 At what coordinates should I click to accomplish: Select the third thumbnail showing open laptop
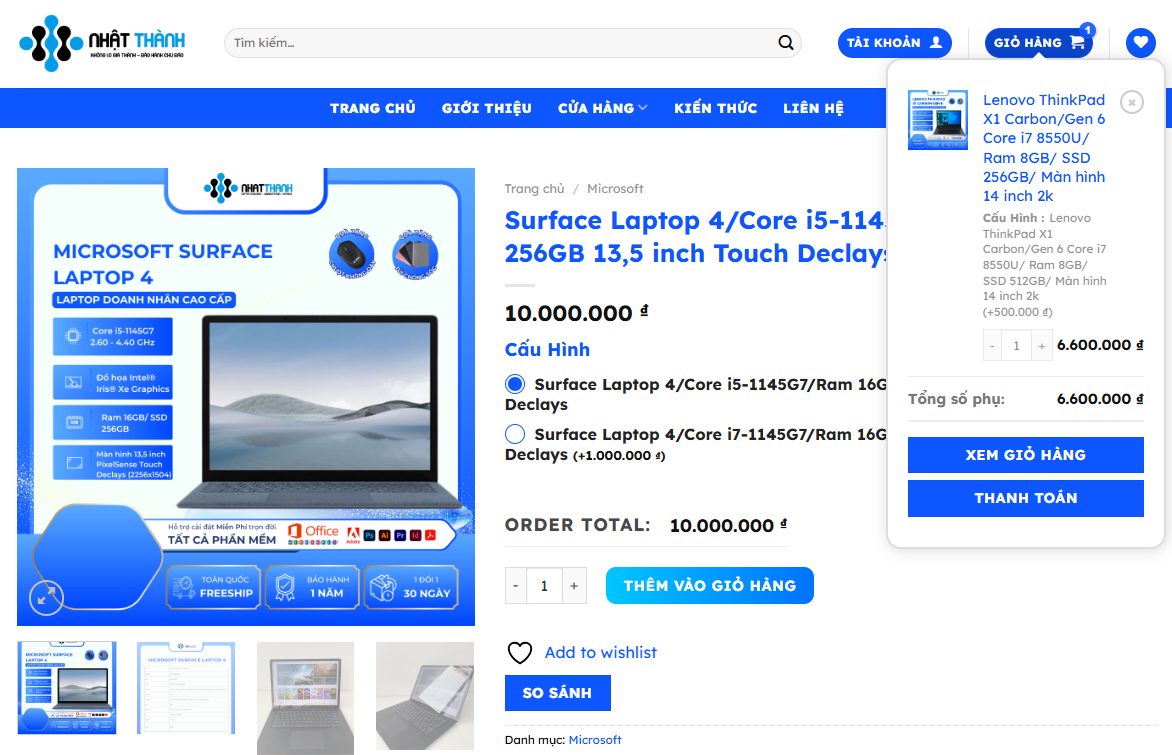(306, 698)
